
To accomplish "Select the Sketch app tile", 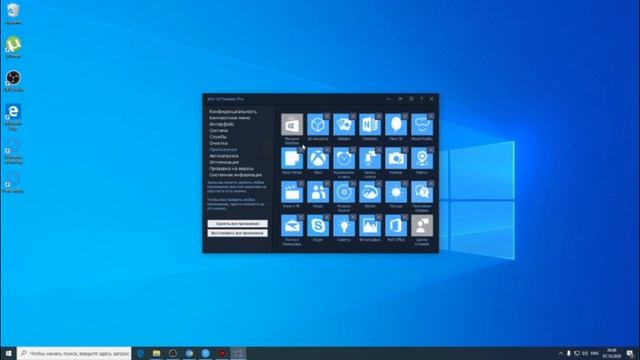I will tap(370, 192).
